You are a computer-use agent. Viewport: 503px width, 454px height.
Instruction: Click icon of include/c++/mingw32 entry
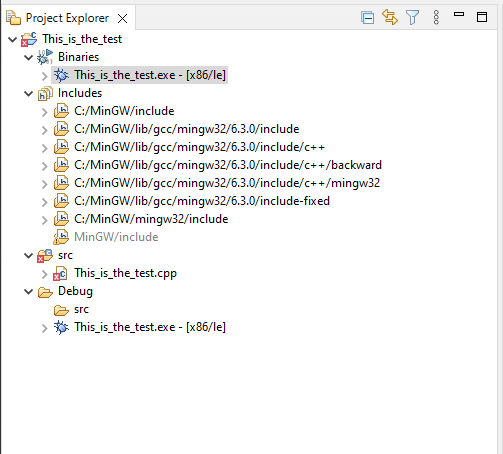(x=61, y=183)
